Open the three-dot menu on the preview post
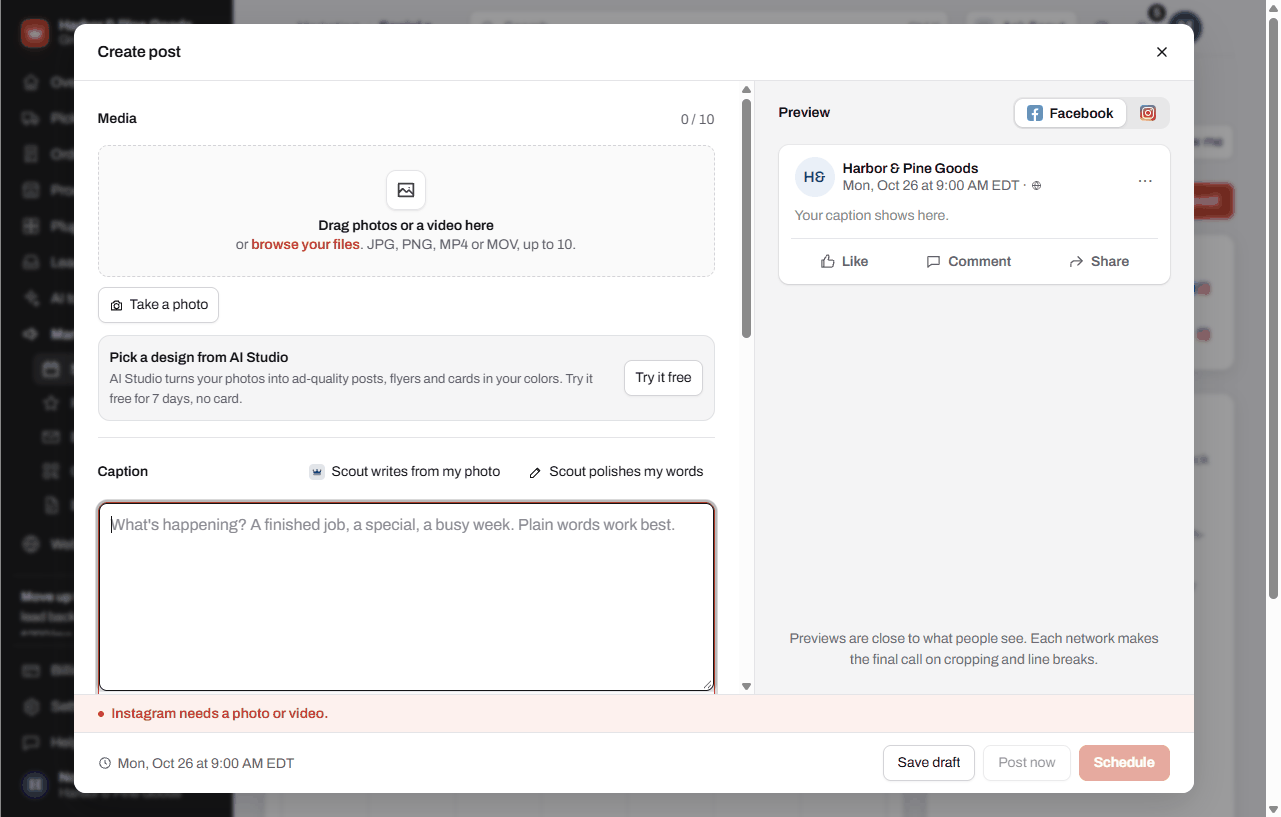The image size is (1281, 817). 1145,181
